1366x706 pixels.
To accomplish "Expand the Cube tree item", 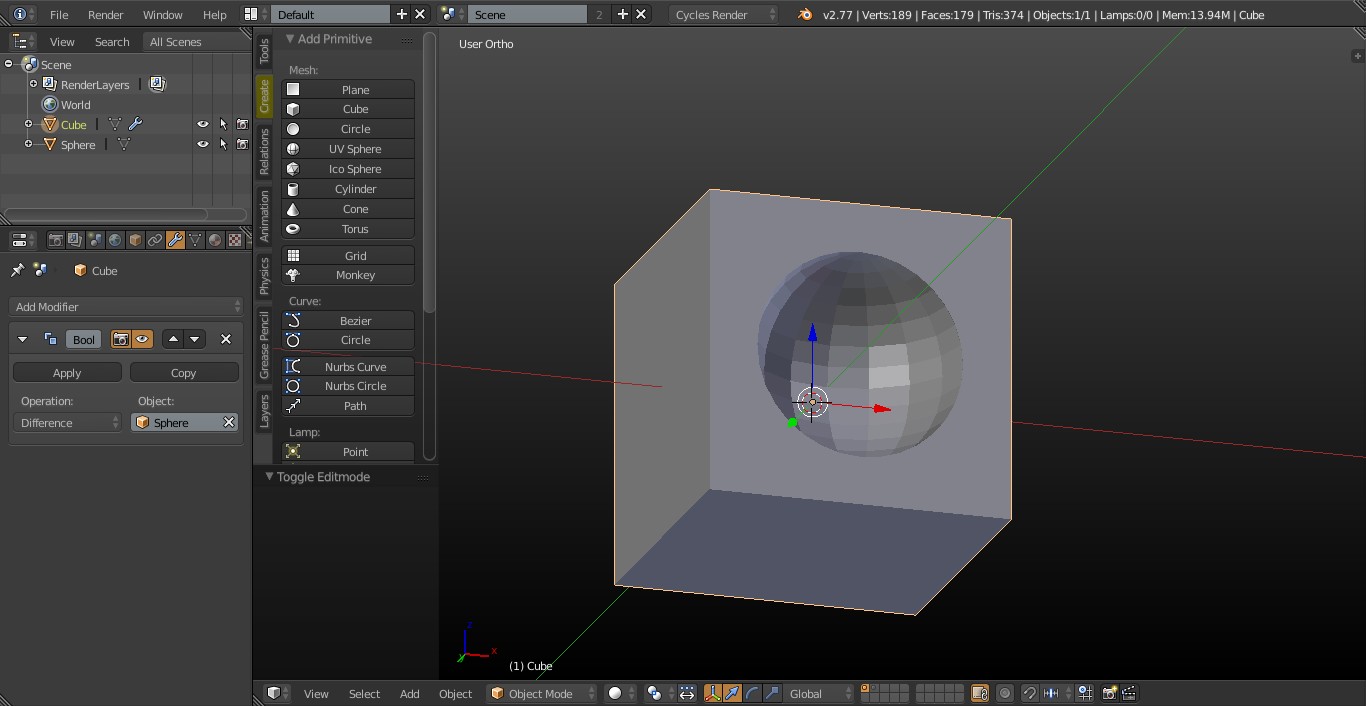I will point(29,124).
